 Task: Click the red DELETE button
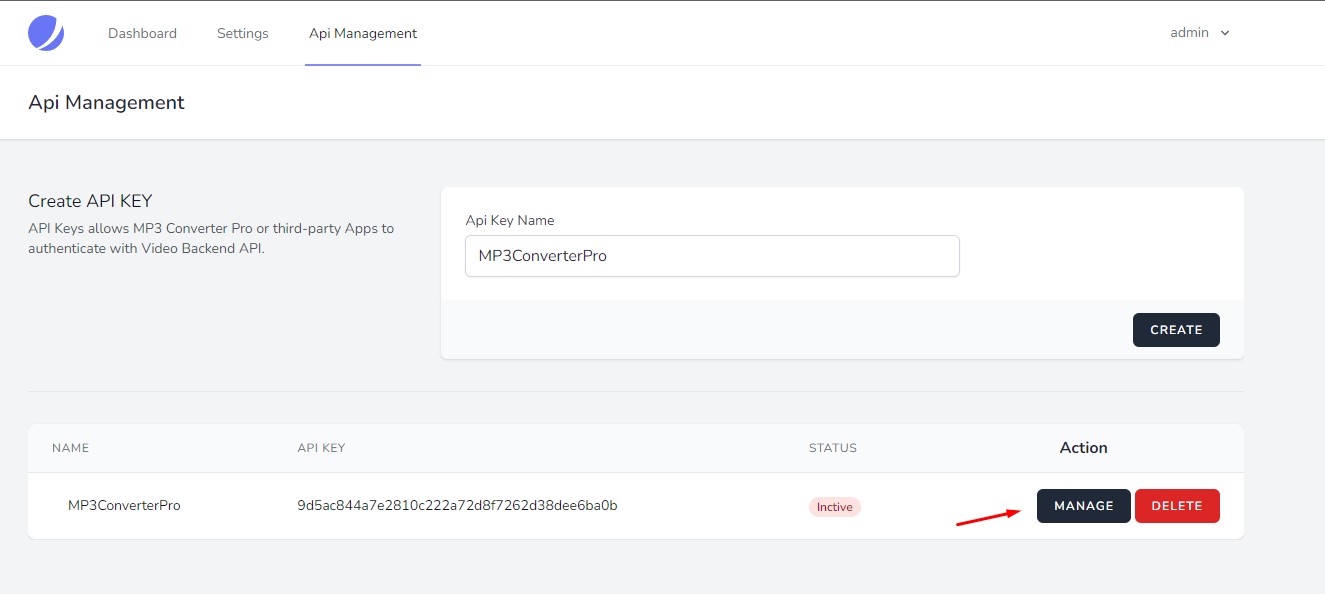pyautogui.click(x=1177, y=506)
